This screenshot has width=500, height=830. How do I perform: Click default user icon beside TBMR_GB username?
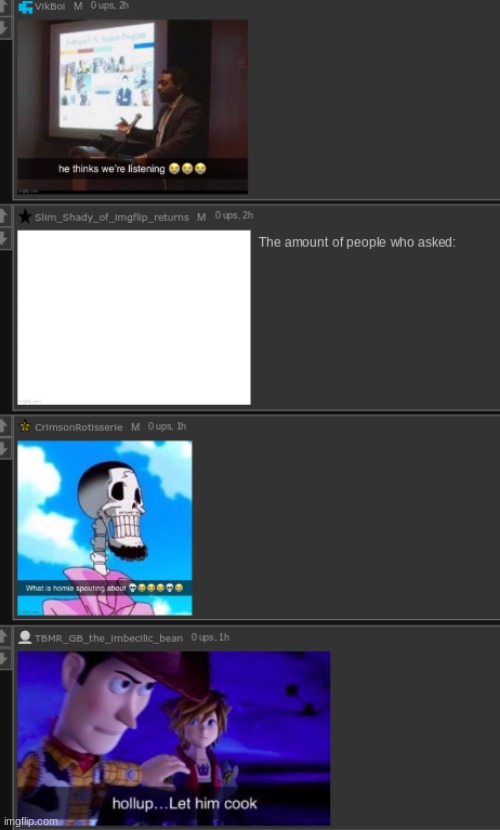pyautogui.click(x=25, y=637)
